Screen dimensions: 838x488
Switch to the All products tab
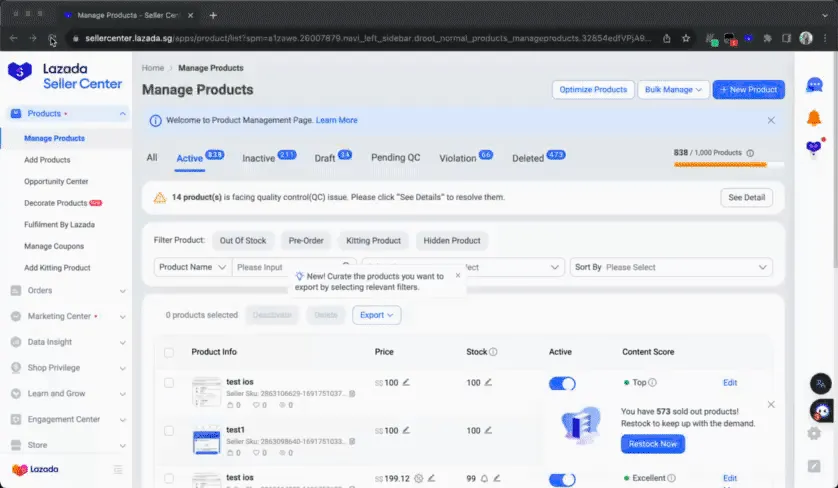152,158
